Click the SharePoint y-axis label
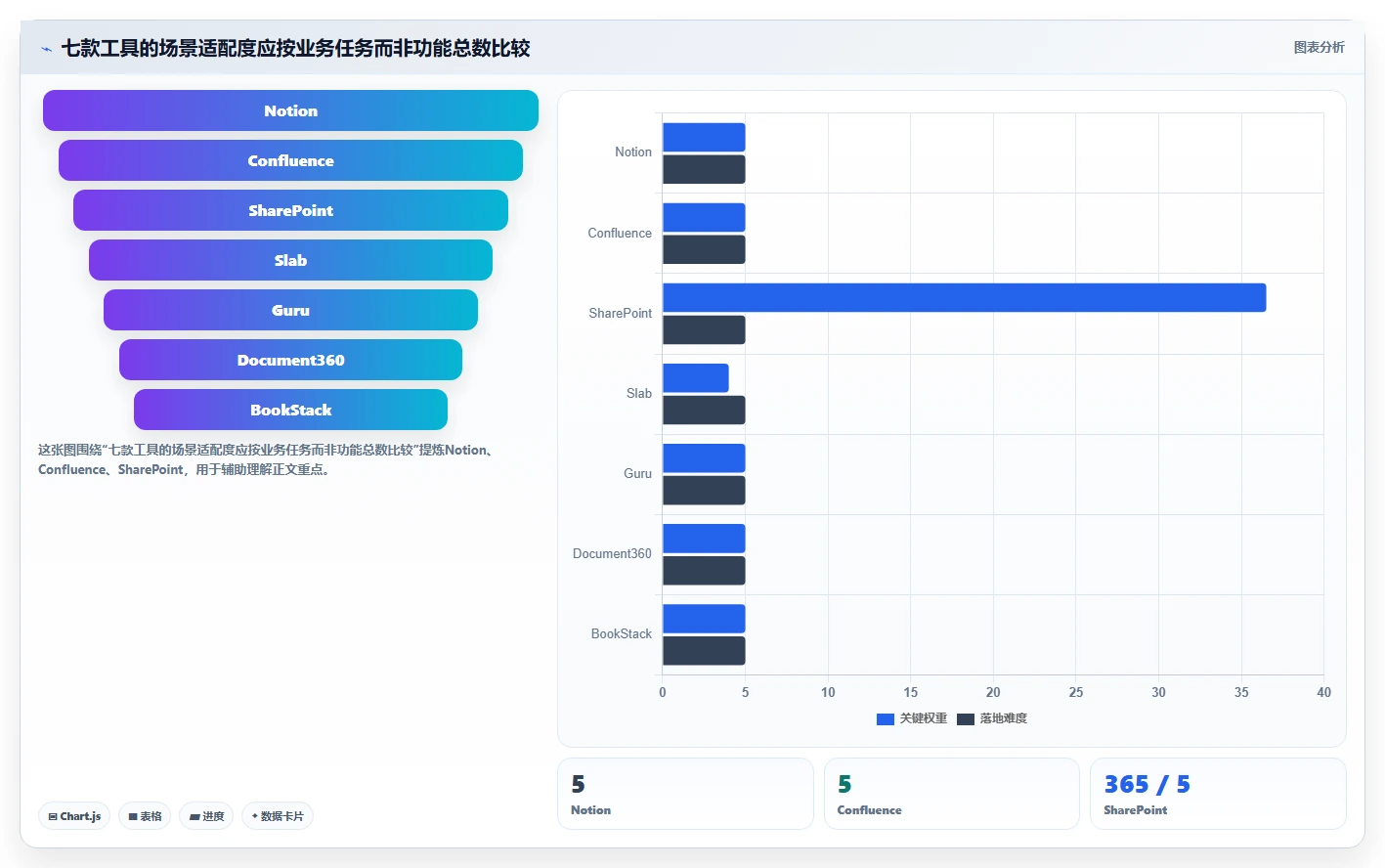The width and height of the screenshot is (1385, 868). (620, 313)
